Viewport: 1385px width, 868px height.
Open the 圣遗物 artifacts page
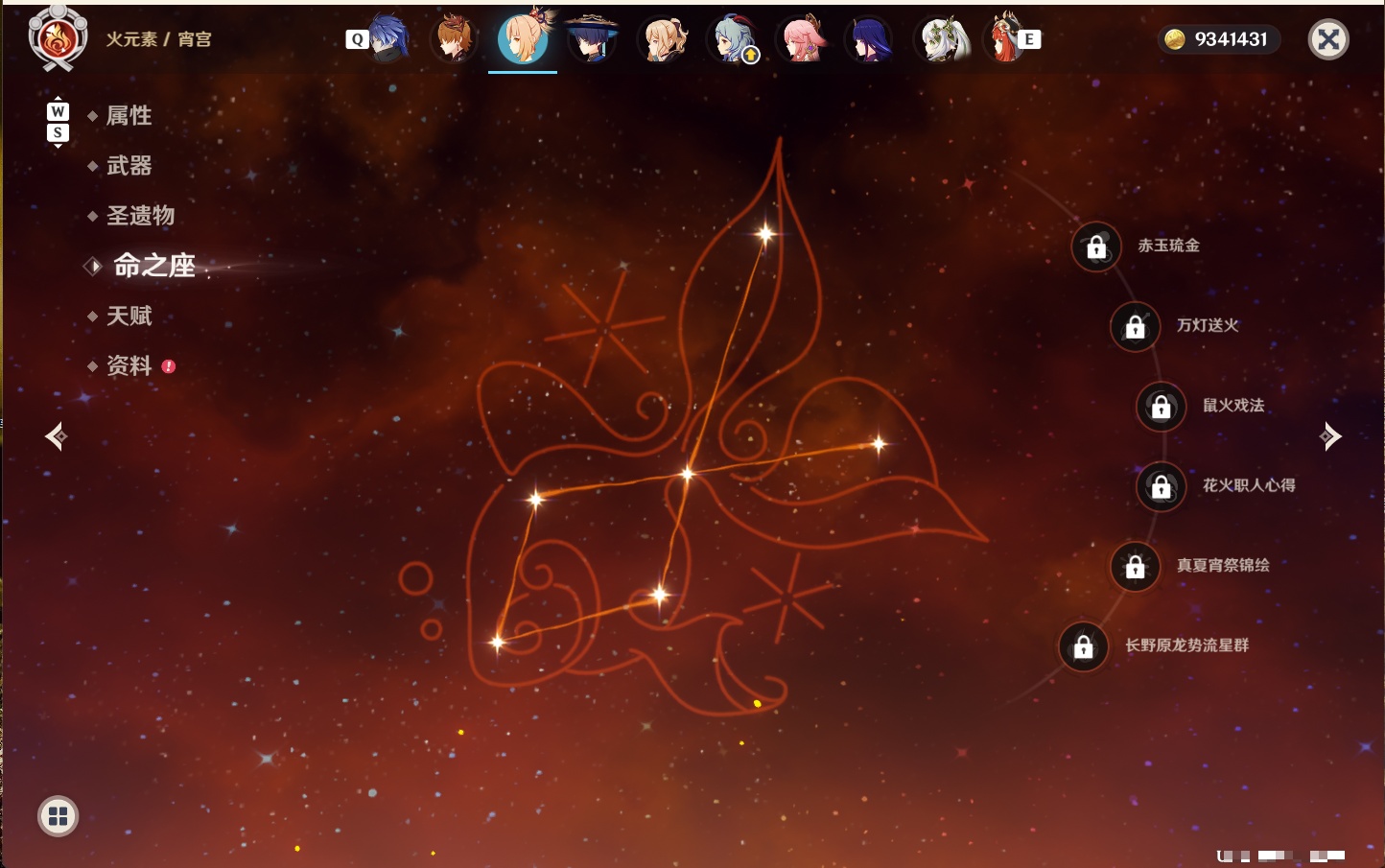[x=140, y=216]
